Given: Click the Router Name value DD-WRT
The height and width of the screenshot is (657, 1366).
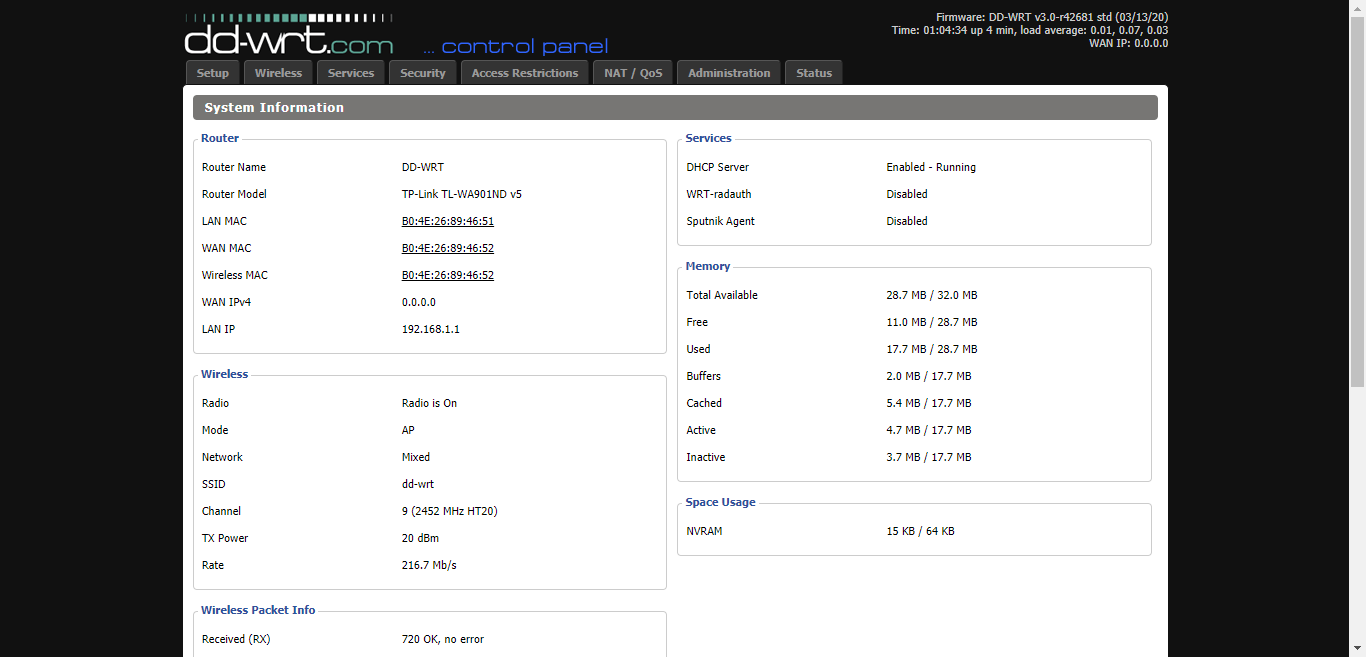Looking at the screenshot, I should tap(423, 167).
